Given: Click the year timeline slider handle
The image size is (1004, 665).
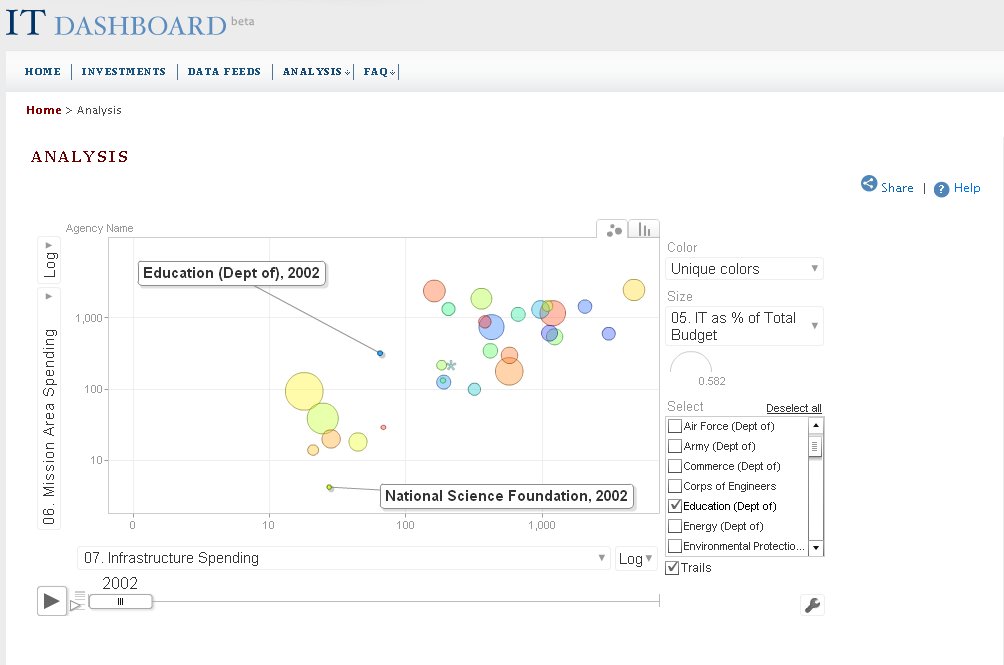Looking at the screenshot, I should 120,601.
